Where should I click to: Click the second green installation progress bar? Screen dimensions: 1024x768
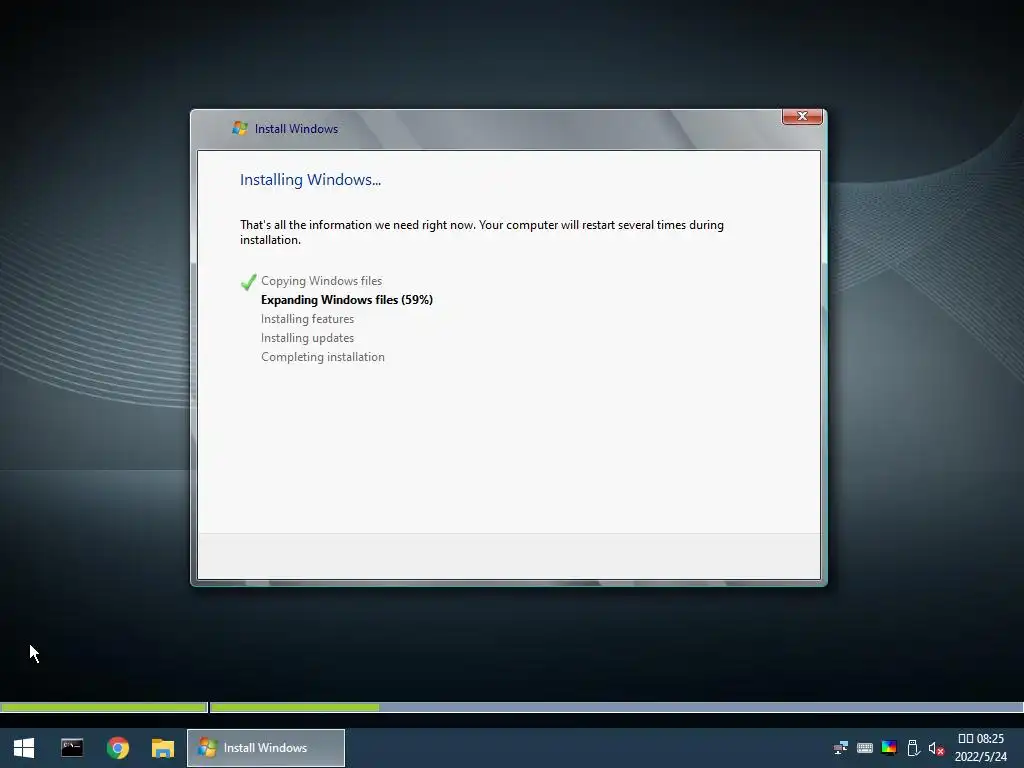pyautogui.click(x=295, y=707)
